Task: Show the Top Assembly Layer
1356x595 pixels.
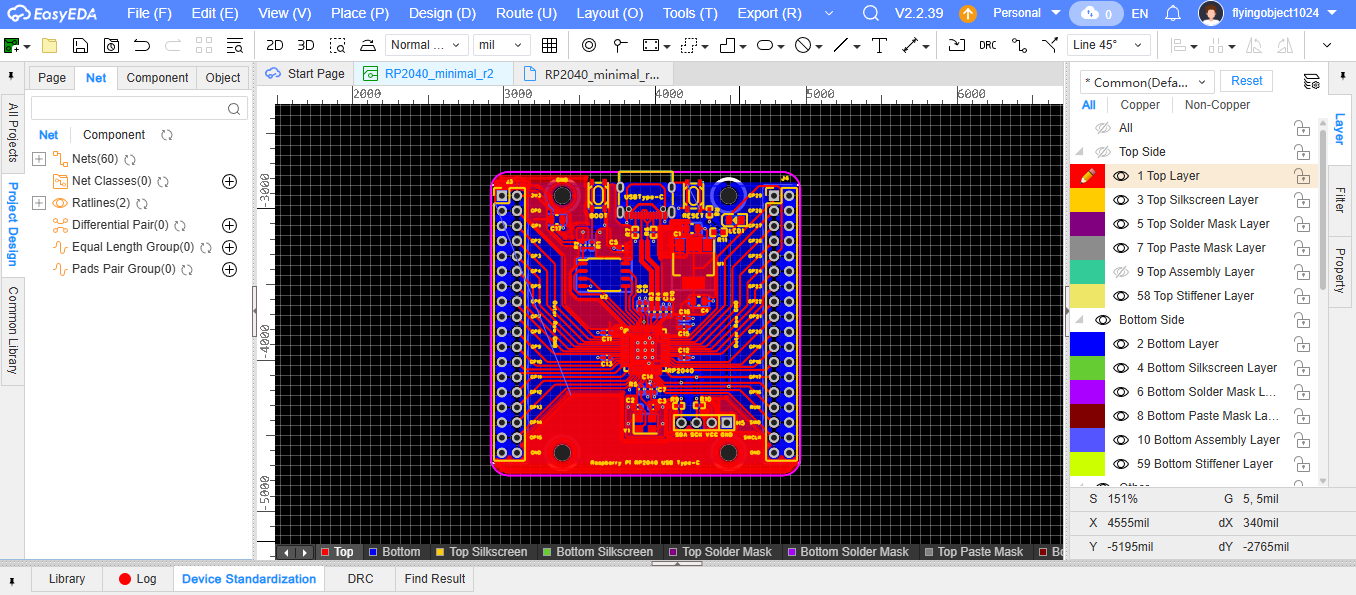Action: tap(1121, 272)
